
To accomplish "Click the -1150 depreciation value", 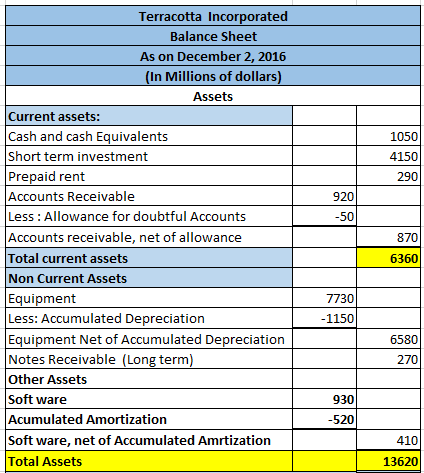I will pos(324,318).
